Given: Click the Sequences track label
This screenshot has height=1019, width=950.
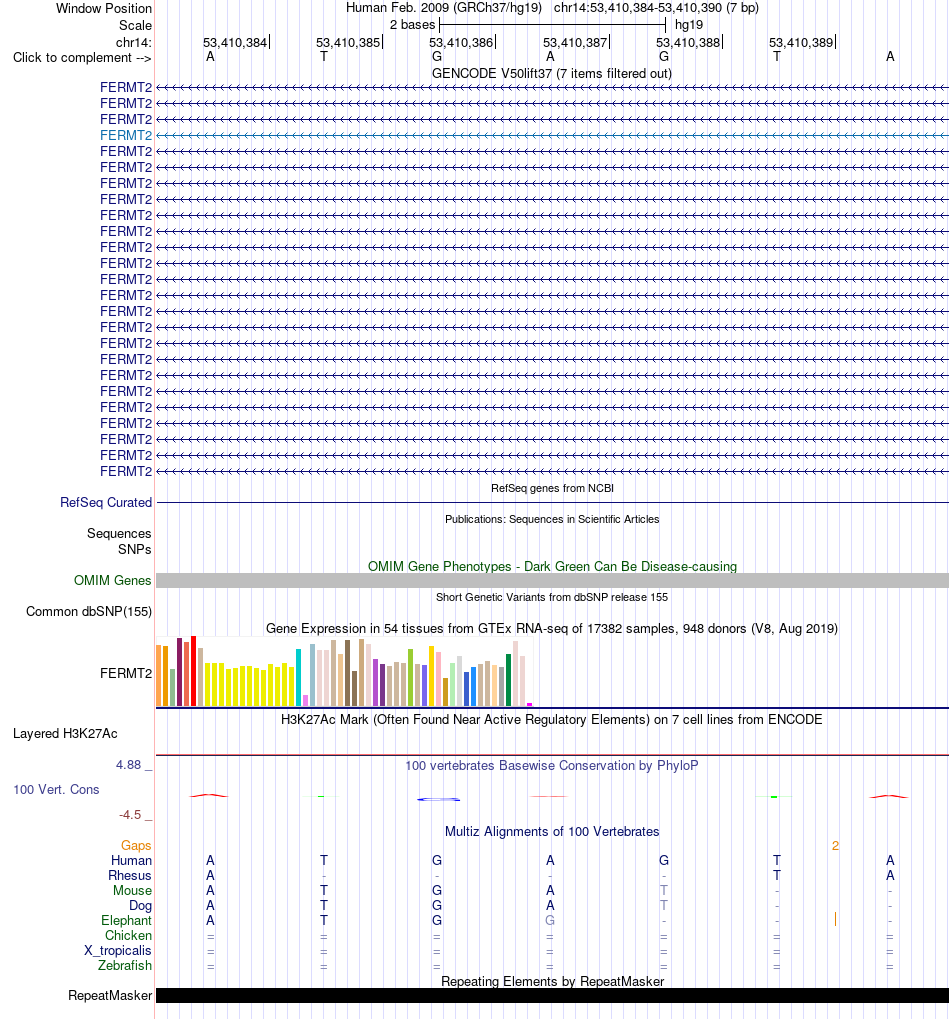Looking at the screenshot, I should (119, 534).
